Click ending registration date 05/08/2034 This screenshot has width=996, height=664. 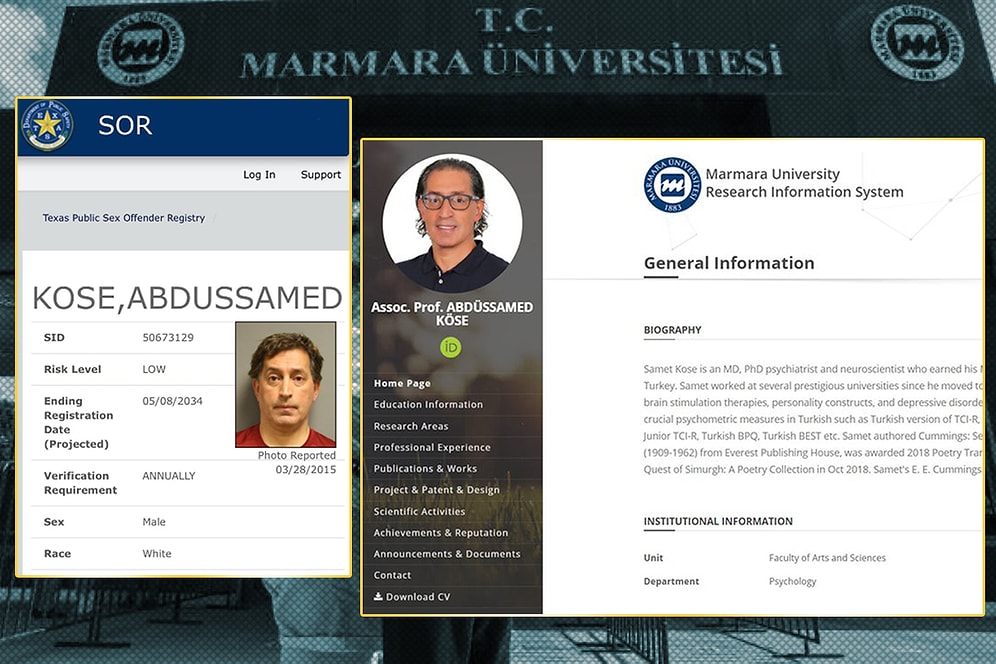[172, 401]
